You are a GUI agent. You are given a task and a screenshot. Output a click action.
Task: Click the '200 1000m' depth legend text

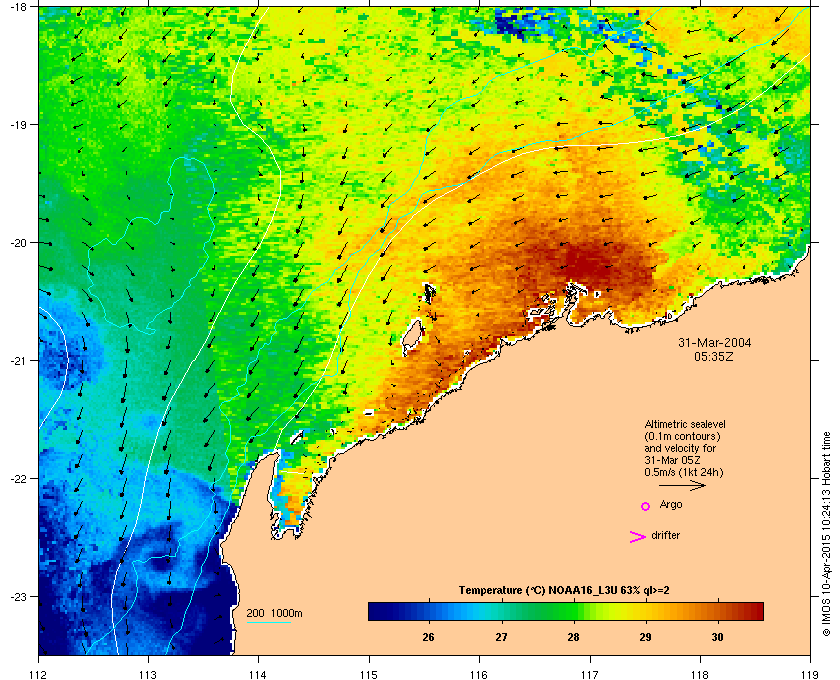[274, 613]
